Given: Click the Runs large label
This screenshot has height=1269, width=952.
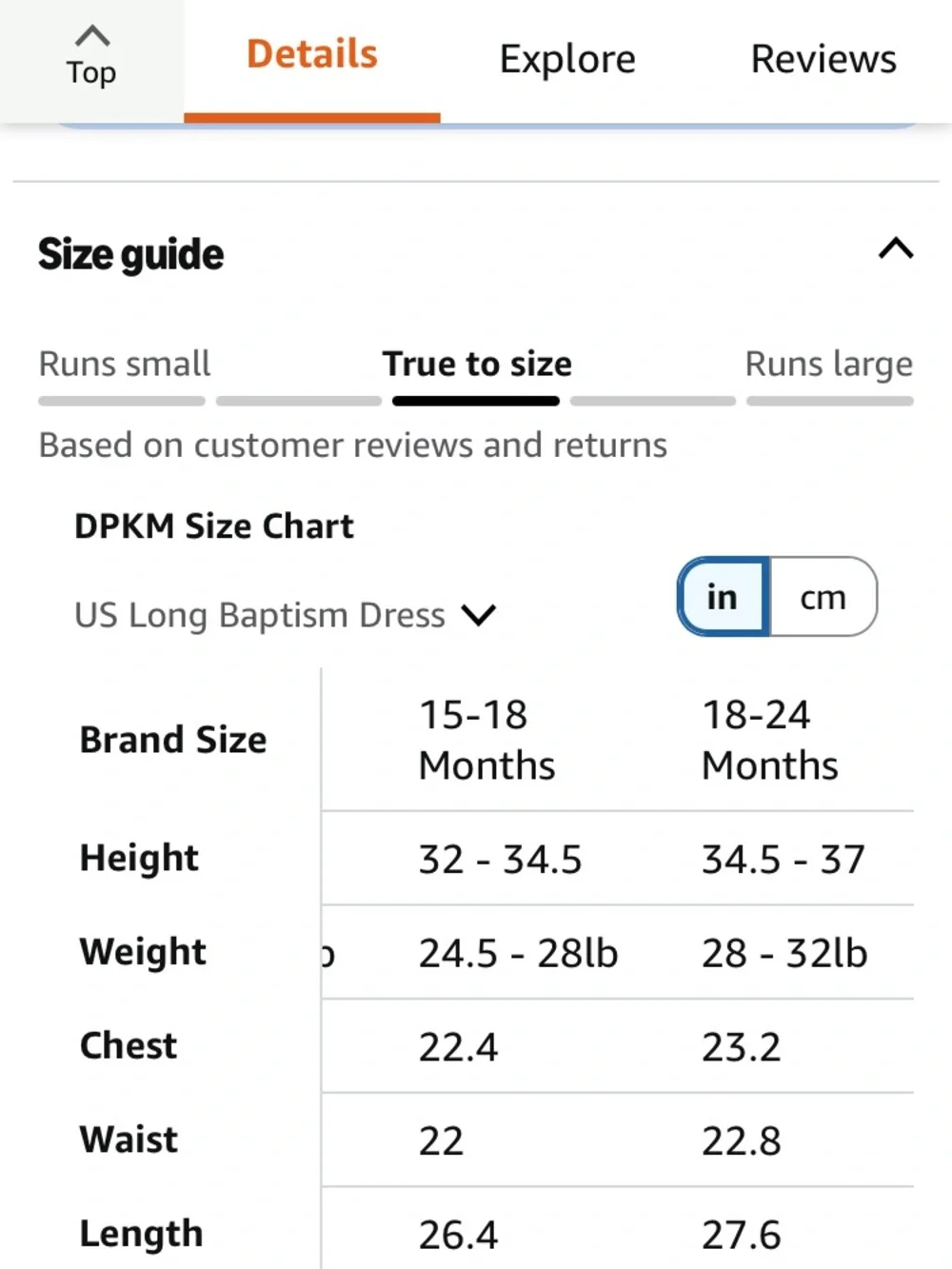Looking at the screenshot, I should point(828,364).
